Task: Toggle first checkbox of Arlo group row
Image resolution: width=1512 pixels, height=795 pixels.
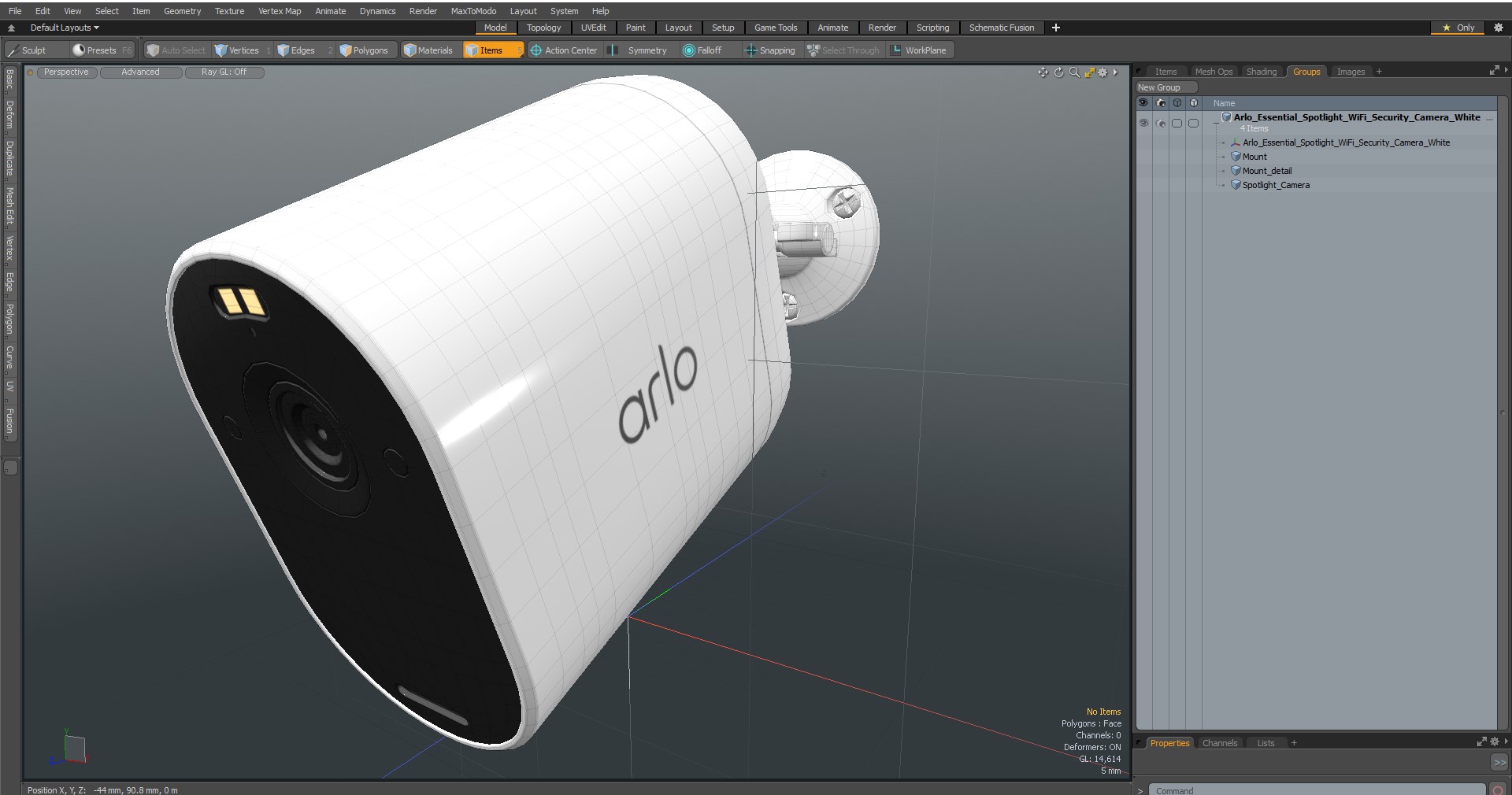Action: coord(1177,123)
